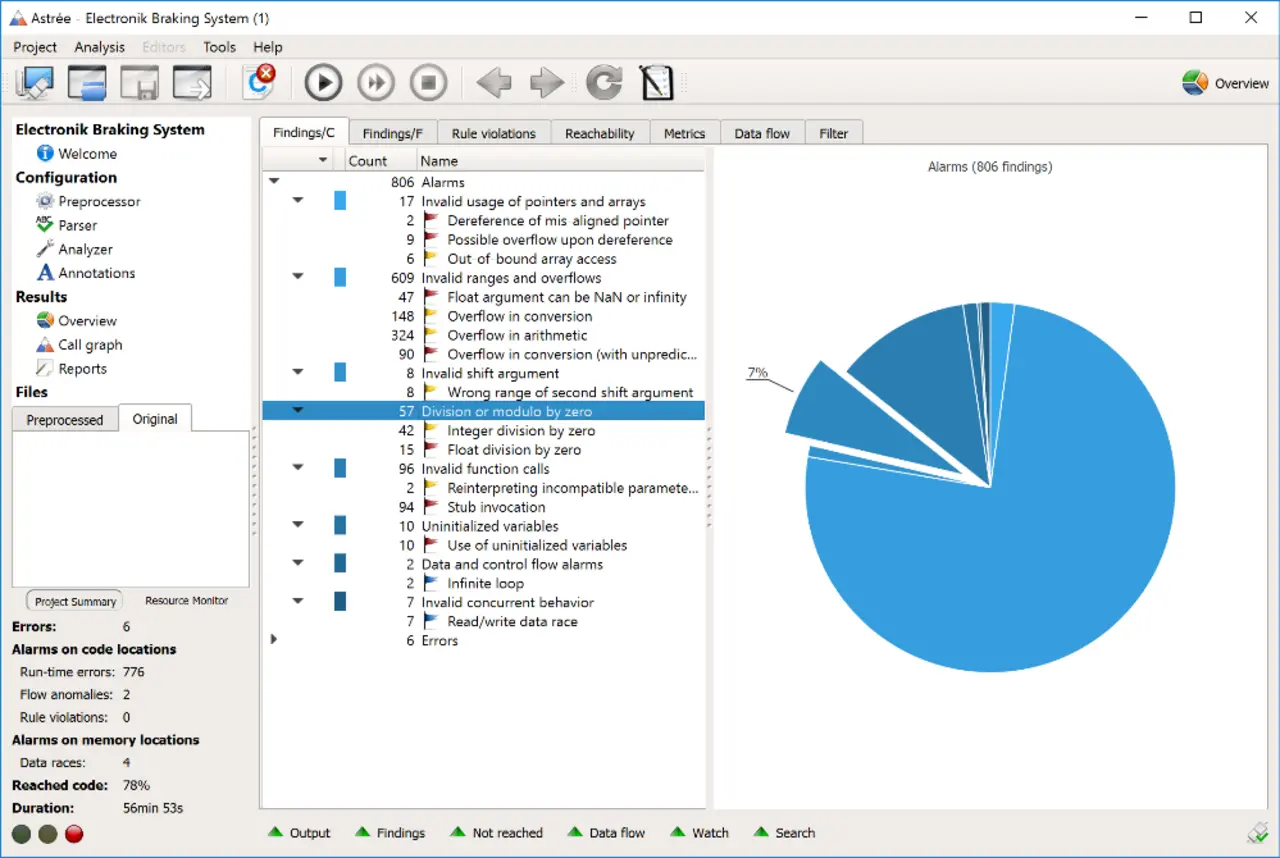Expand the Search bottom panel
1280x858 pixels.
tap(784, 833)
